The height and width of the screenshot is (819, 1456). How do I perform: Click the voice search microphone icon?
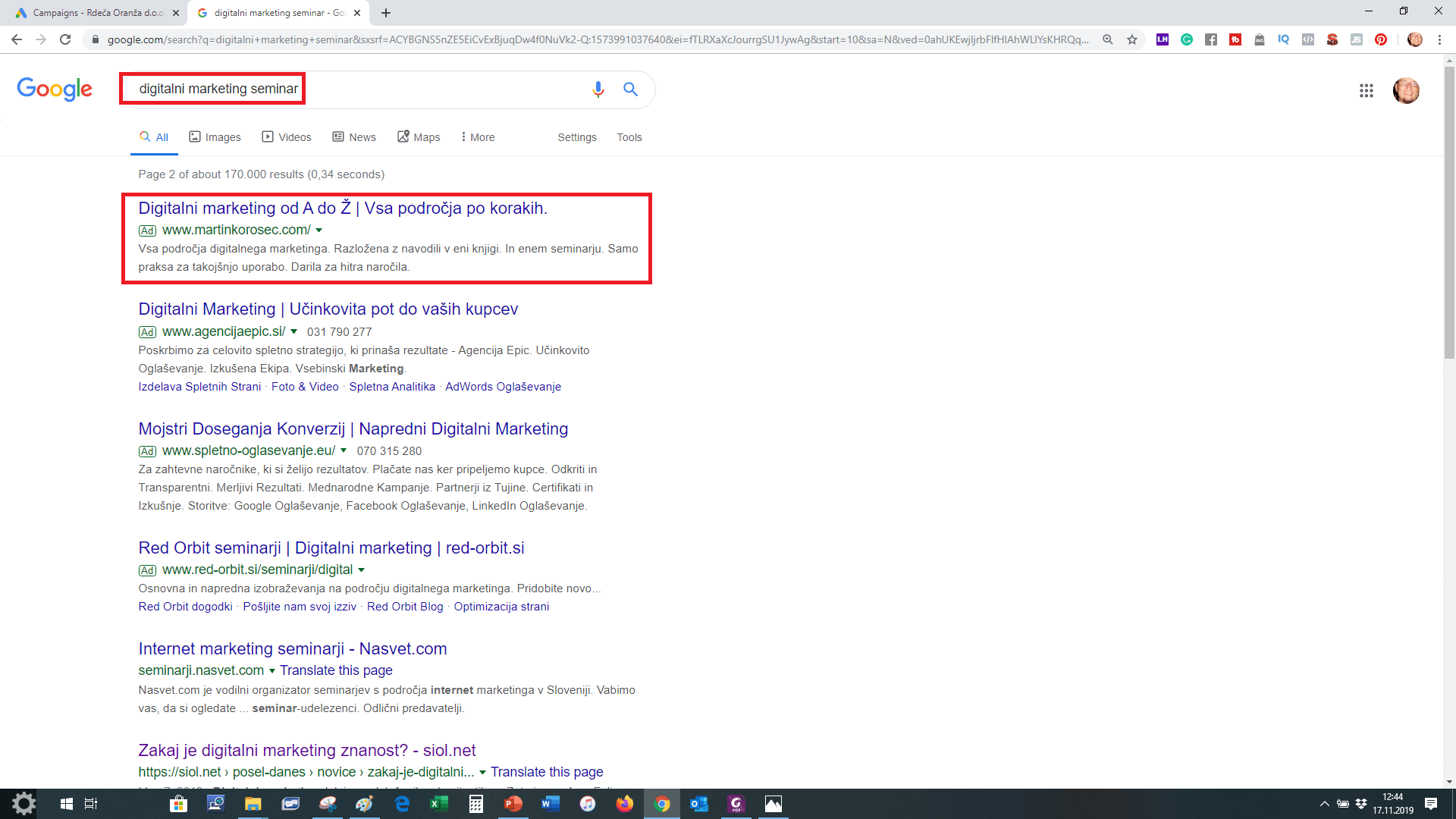(x=598, y=89)
